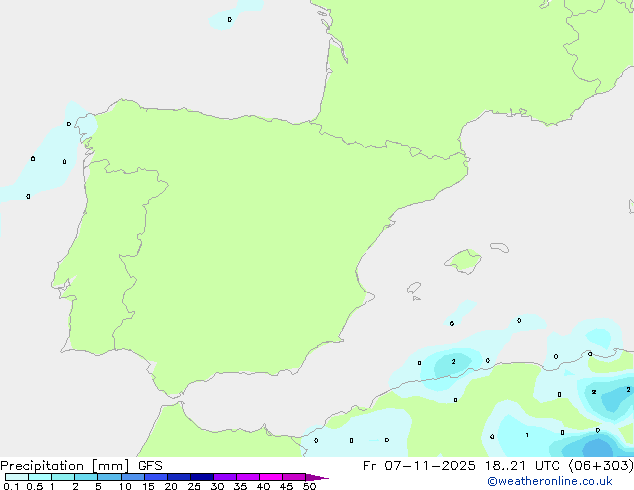Click the '50' legend scale label

click(309, 486)
